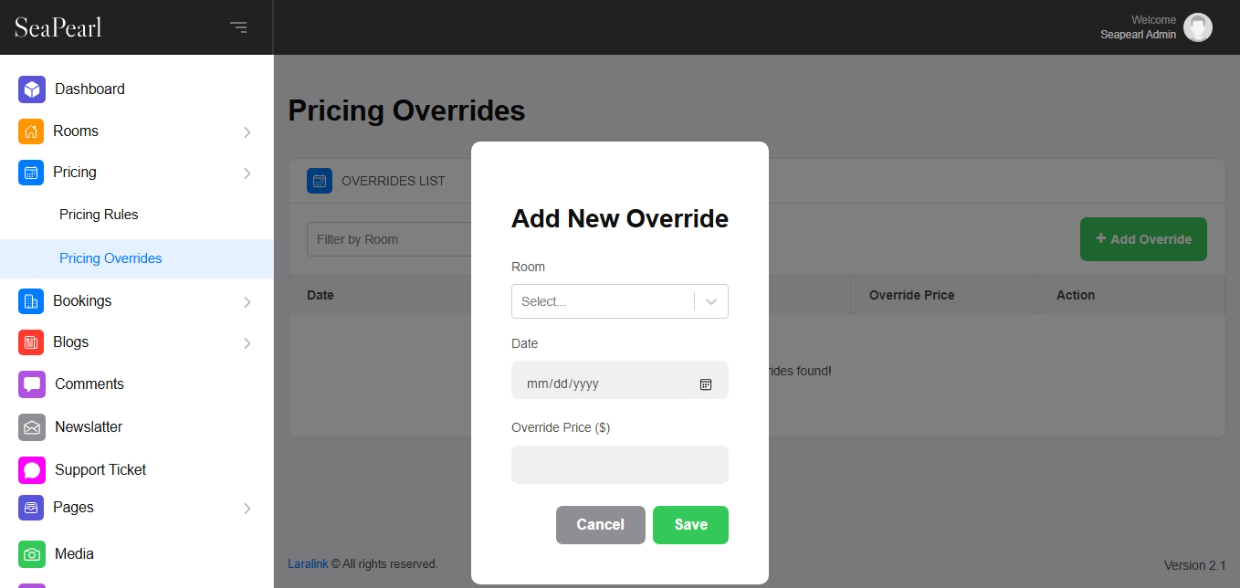Click the Override Price input field
The image size is (1240, 588).
point(619,465)
